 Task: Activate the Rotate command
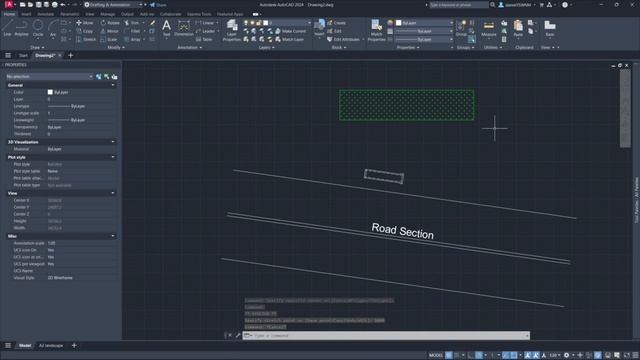tap(110, 23)
